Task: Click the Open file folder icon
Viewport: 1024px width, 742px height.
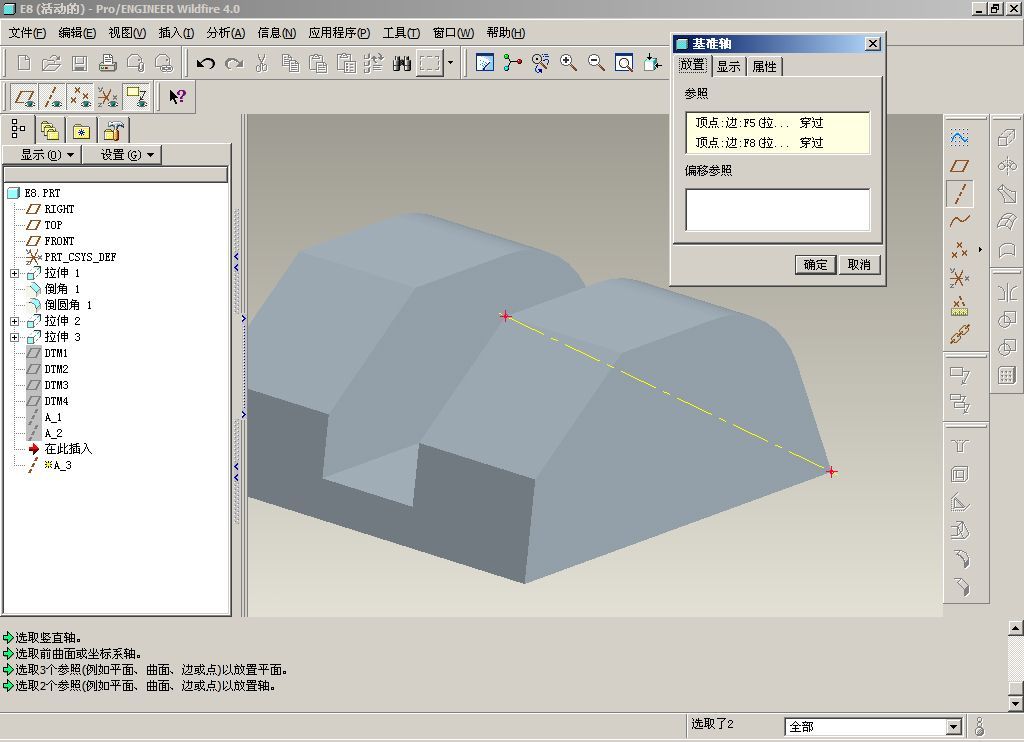Action: [51, 63]
